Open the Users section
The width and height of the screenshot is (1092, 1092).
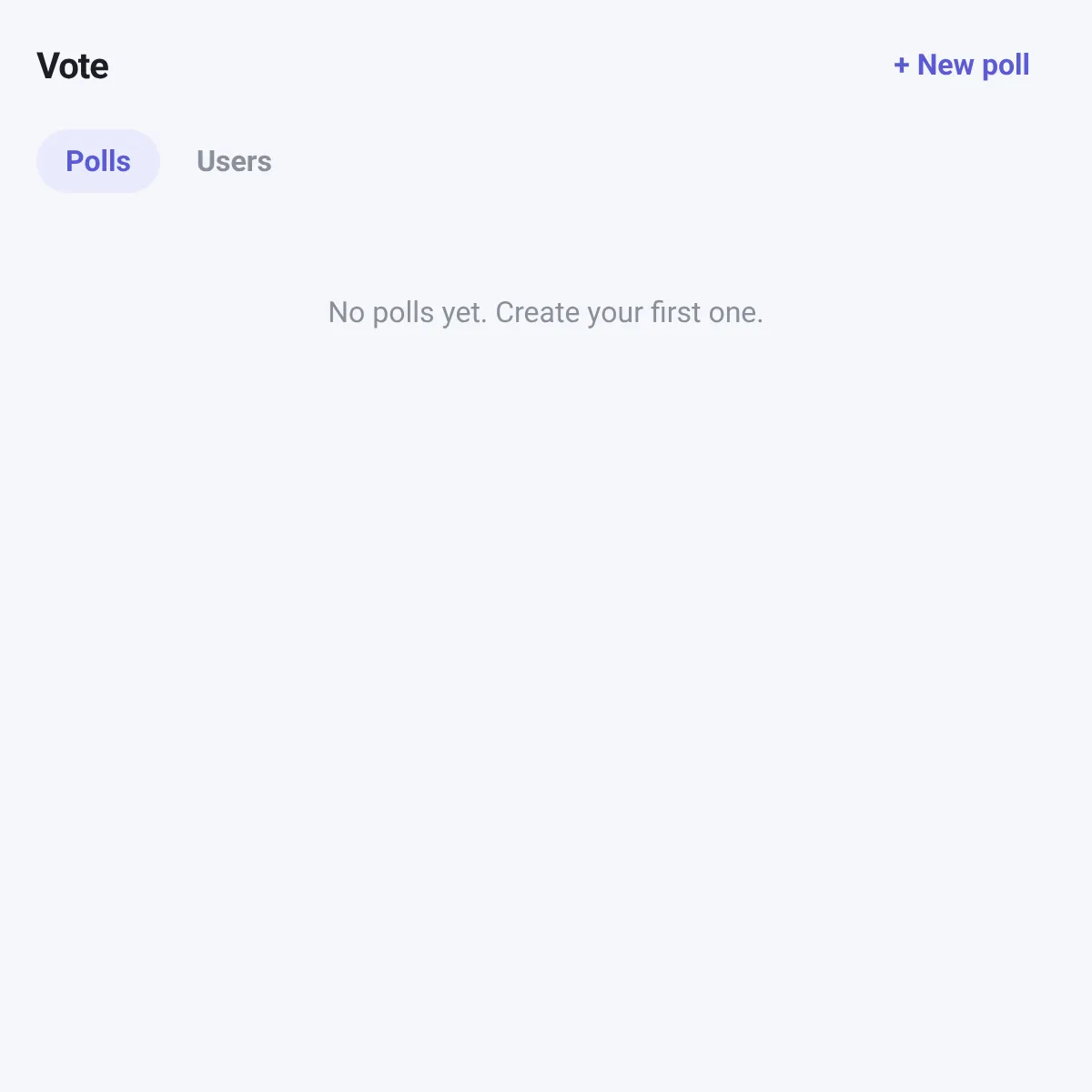[234, 161]
